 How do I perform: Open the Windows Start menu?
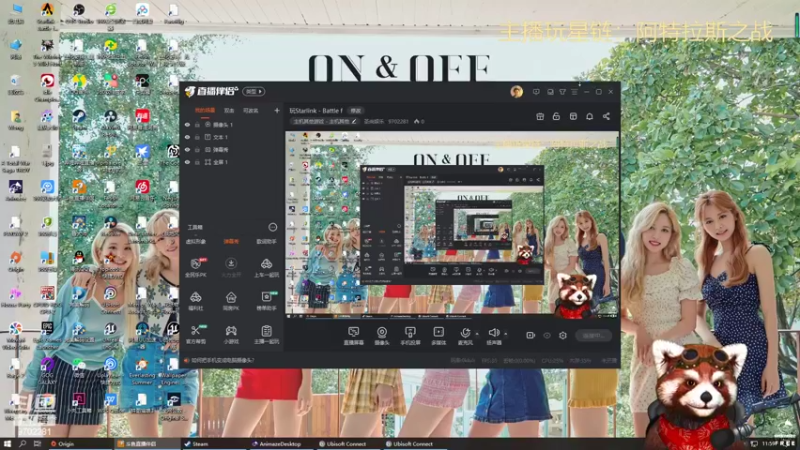point(7,444)
